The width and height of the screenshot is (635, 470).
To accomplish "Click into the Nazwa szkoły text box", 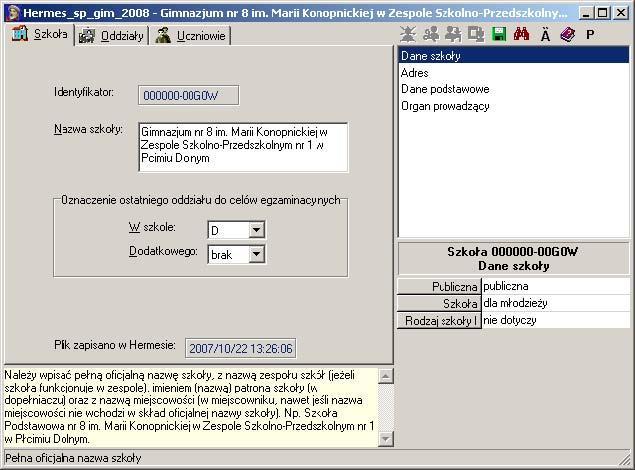I will [243, 147].
